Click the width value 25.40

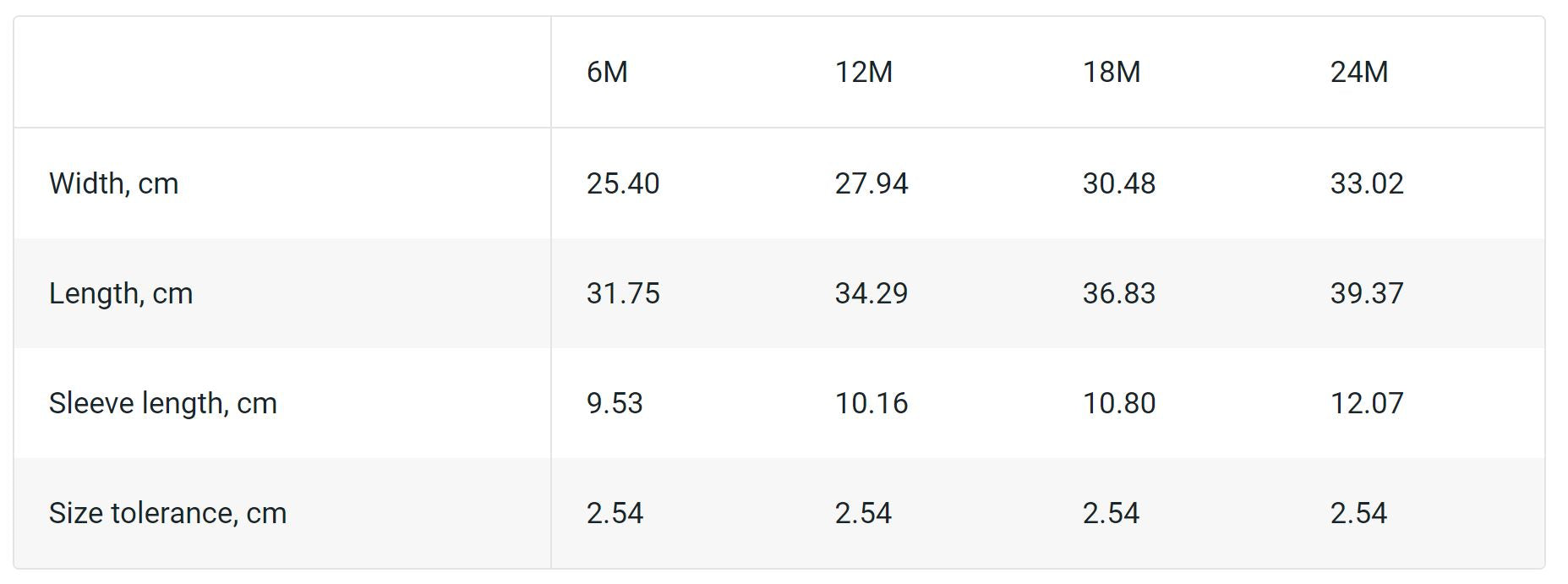coord(623,184)
